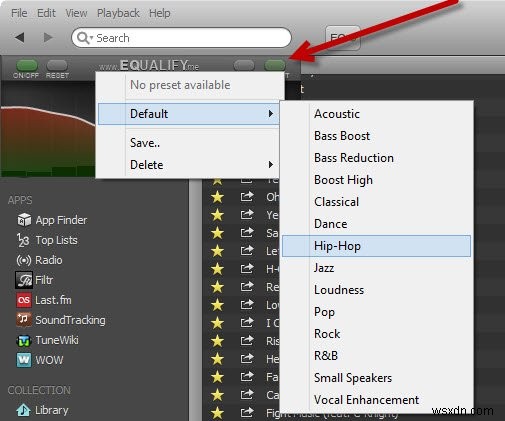Go forward with the right arrow

coord(48,37)
